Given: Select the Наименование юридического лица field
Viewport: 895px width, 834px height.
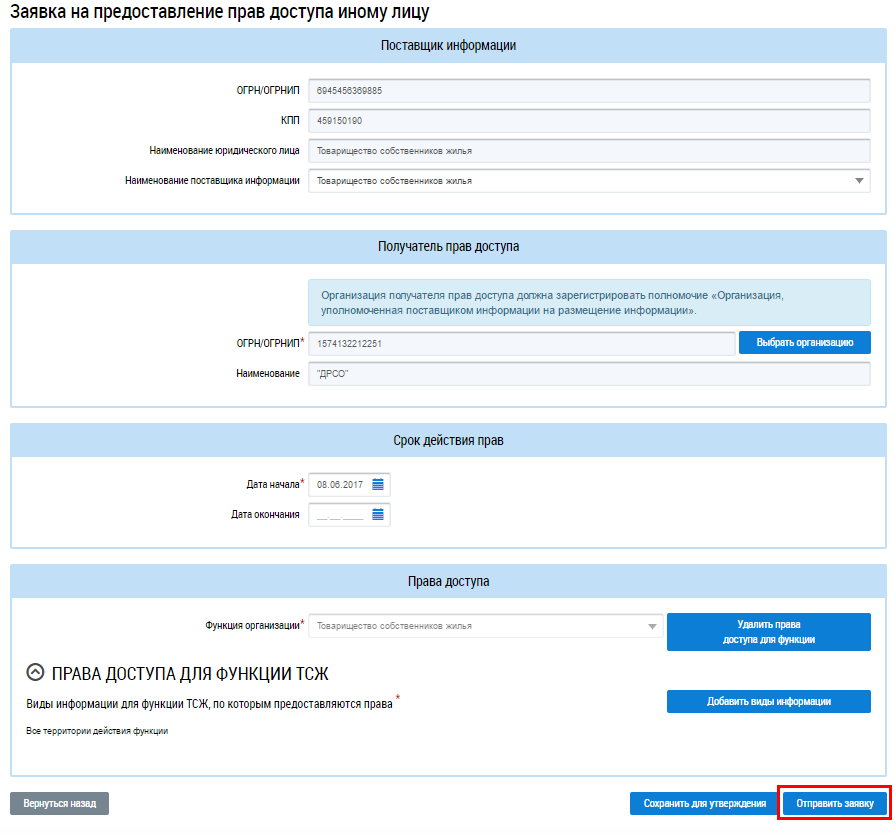Looking at the screenshot, I should 589,151.
